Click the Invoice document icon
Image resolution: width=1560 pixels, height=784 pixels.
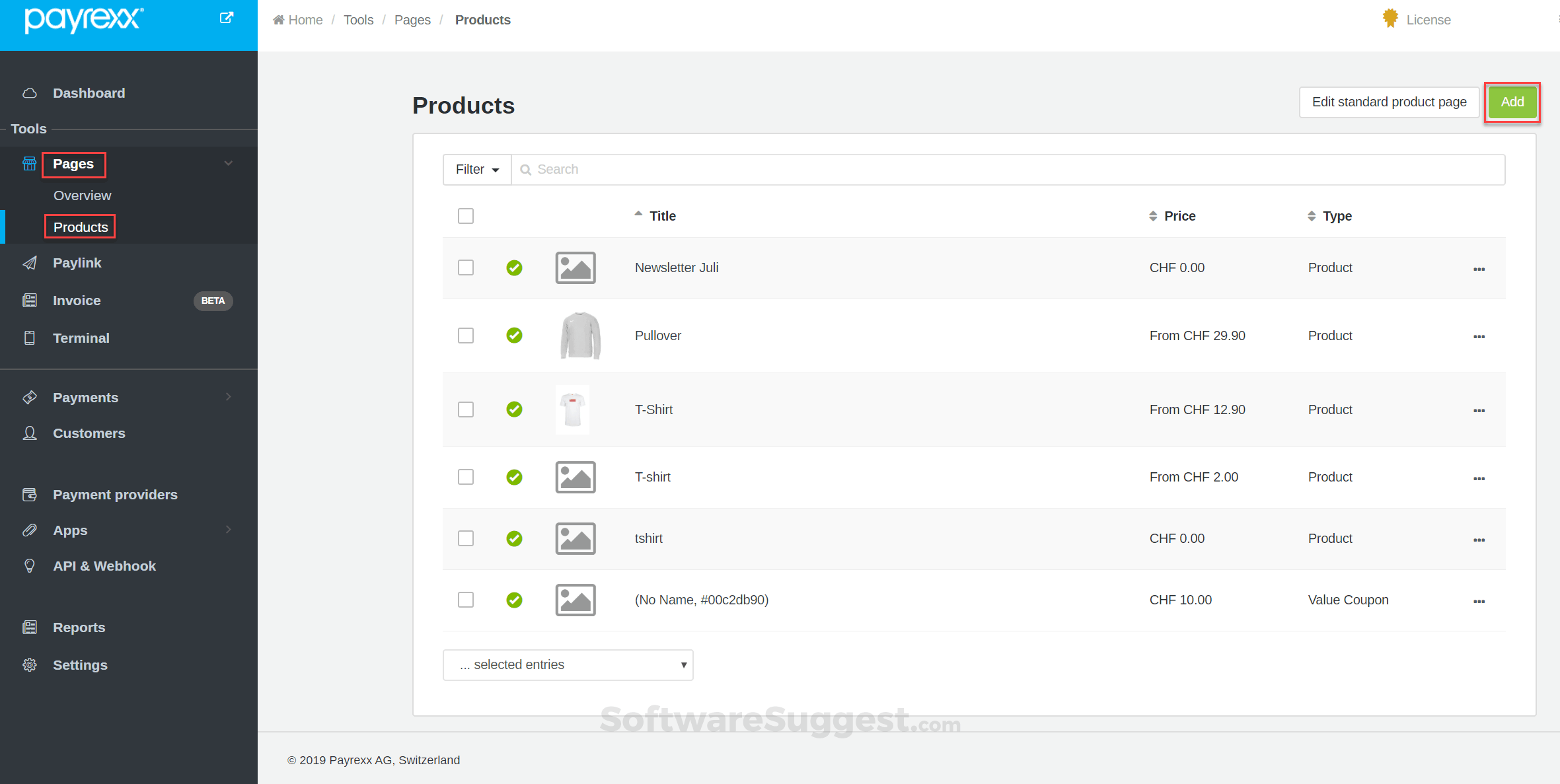(30, 301)
